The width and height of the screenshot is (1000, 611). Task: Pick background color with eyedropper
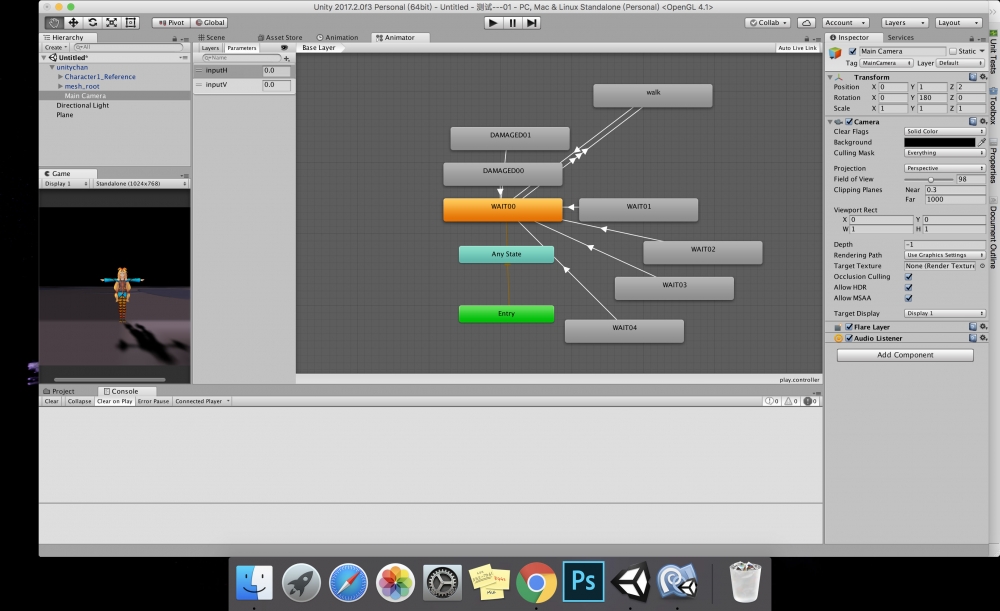[982, 142]
